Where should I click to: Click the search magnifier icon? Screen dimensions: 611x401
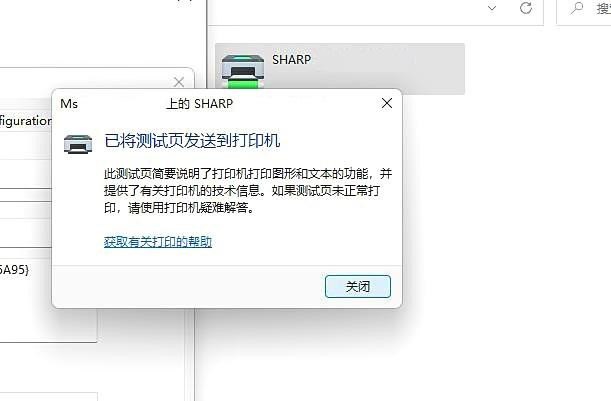tap(576, 8)
